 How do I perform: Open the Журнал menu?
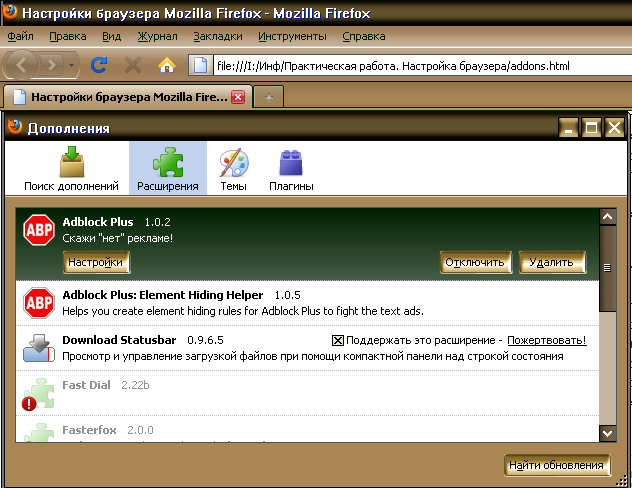[x=157, y=36]
